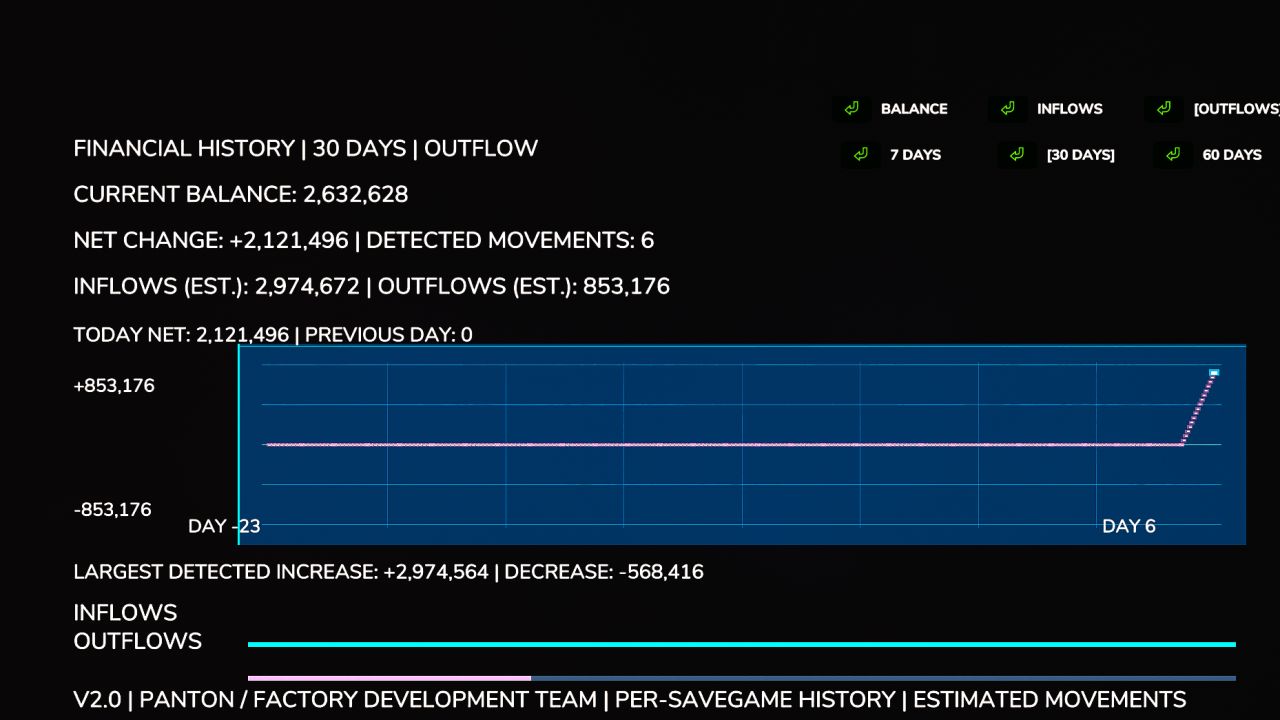
Task: Click the CURRENT BALANCE: 2,632,628 line
Action: 241,195
